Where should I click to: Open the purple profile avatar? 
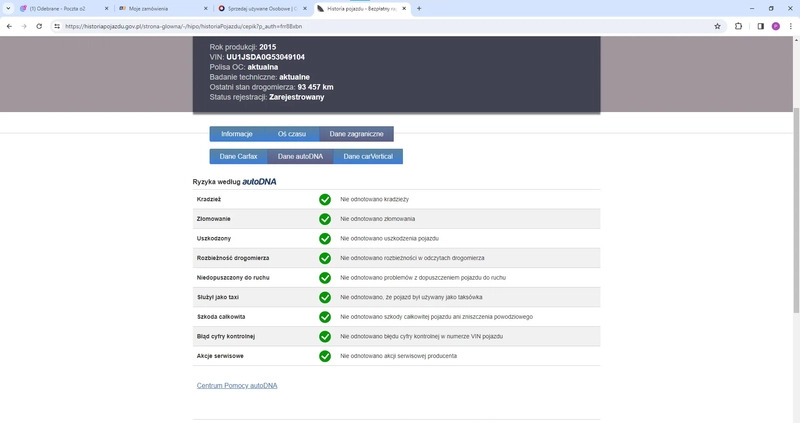coord(776,26)
